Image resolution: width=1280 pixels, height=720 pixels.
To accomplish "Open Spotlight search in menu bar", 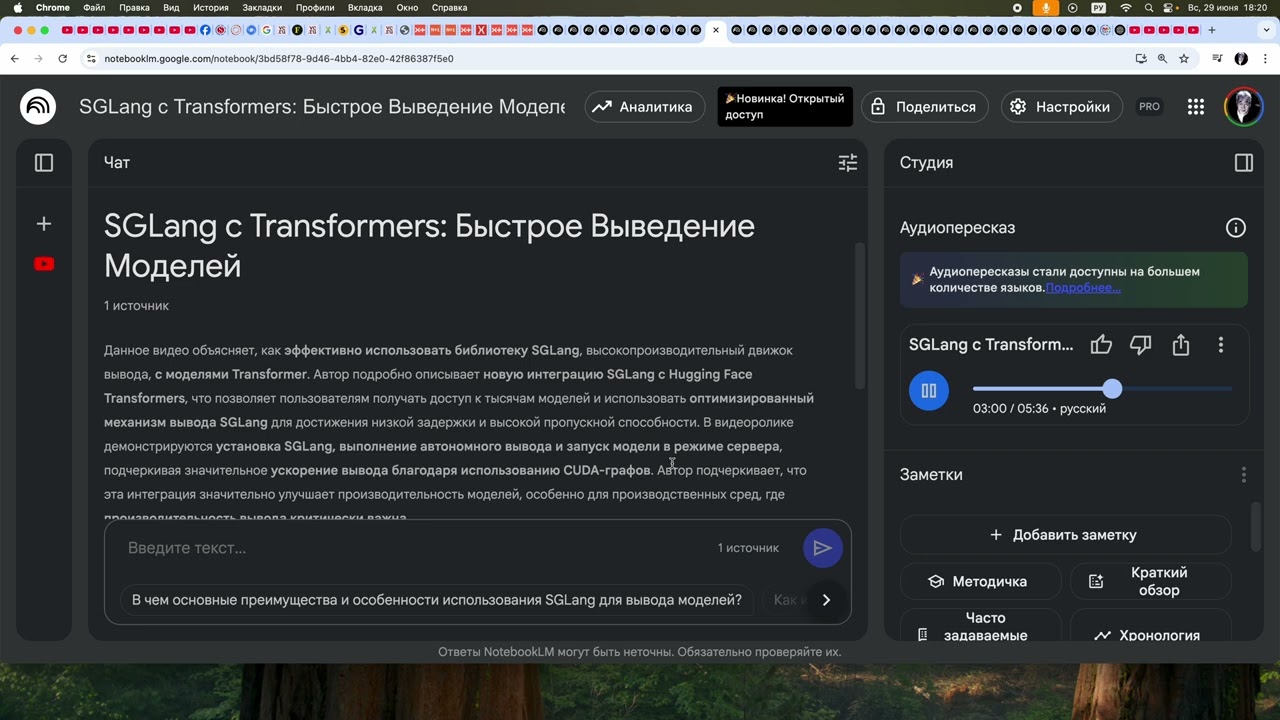I will 1149,8.
